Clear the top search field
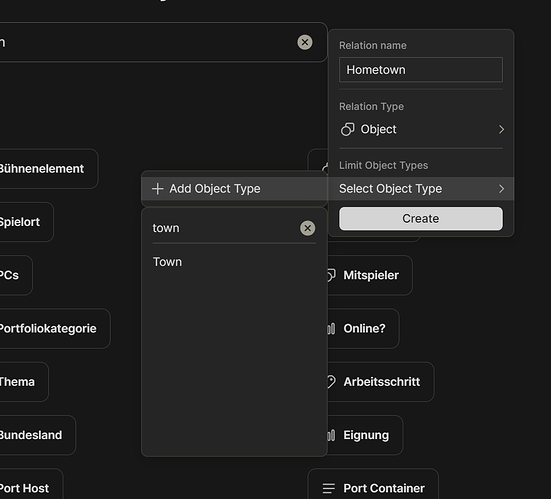Image resolution: width=551 pixels, height=499 pixels. [305, 43]
